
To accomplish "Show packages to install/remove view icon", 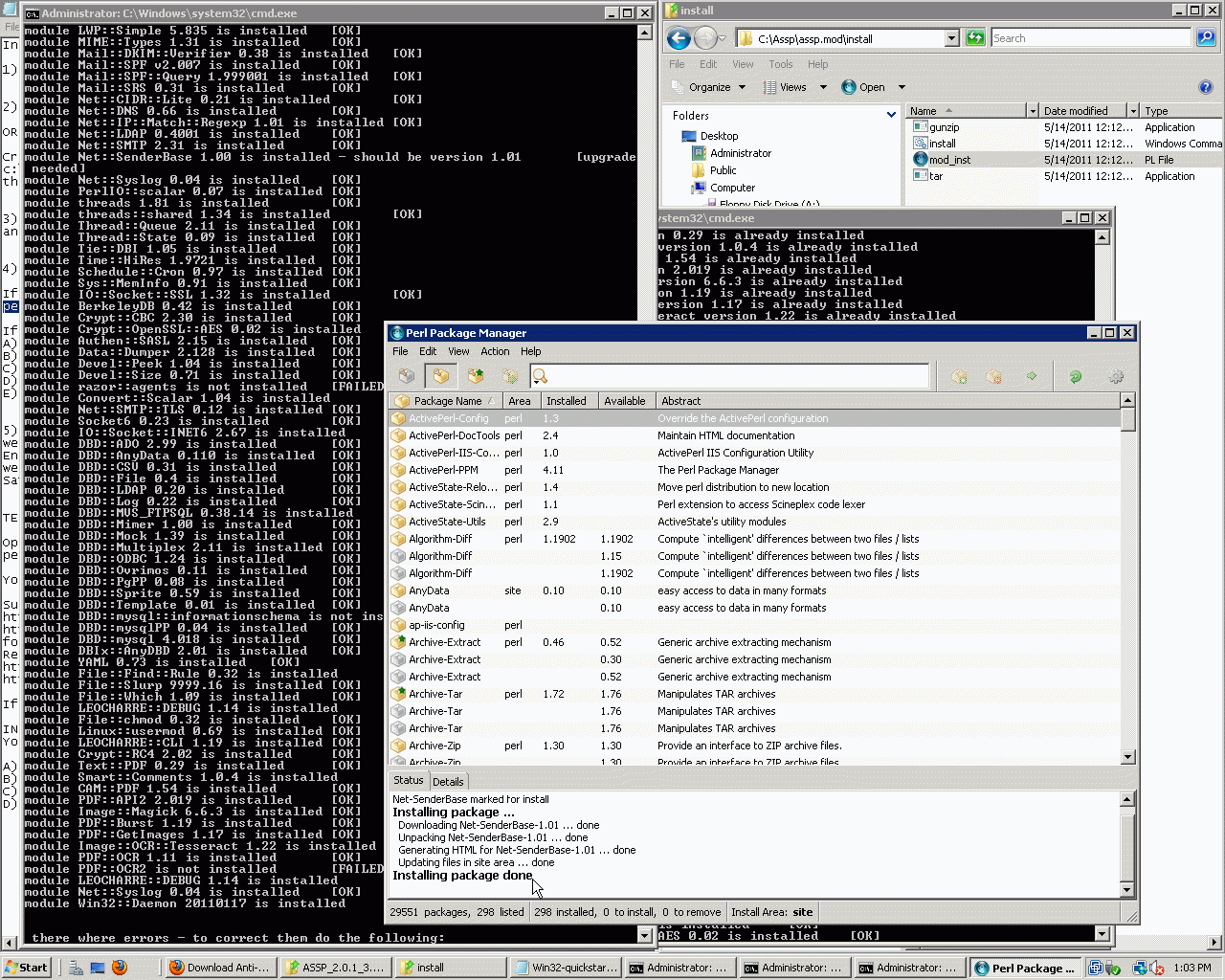I will click(510, 376).
